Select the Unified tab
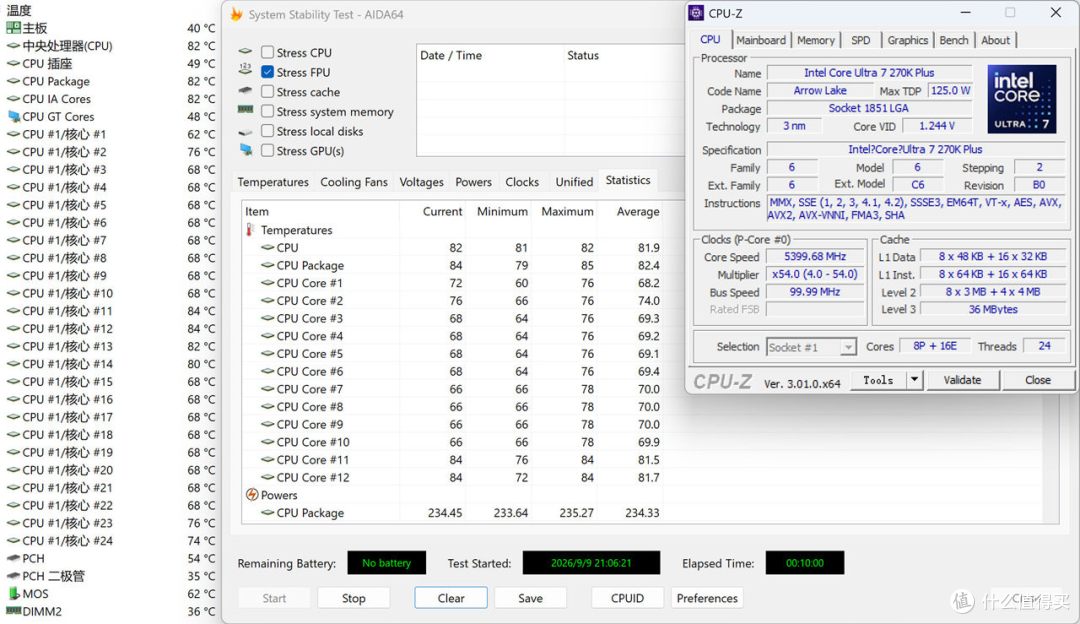1080x624 pixels. click(574, 182)
